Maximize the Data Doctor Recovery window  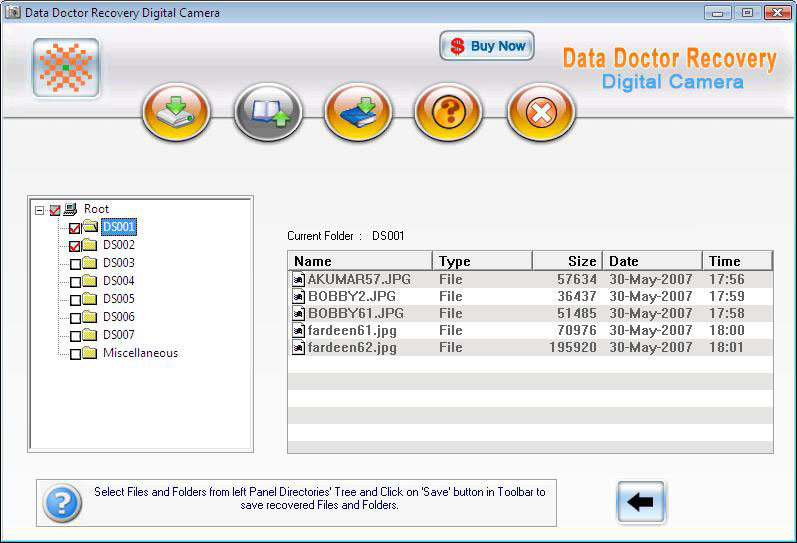[x=747, y=13]
